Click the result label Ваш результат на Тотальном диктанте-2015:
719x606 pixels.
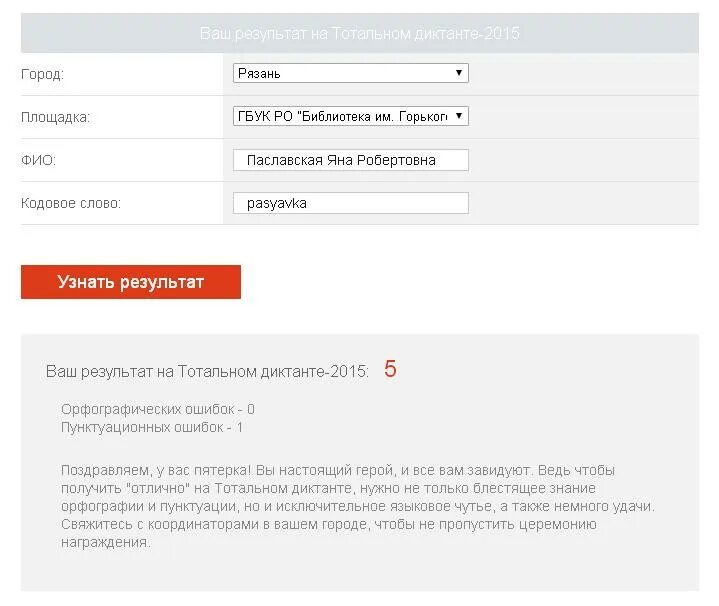pyautogui.click(x=207, y=371)
